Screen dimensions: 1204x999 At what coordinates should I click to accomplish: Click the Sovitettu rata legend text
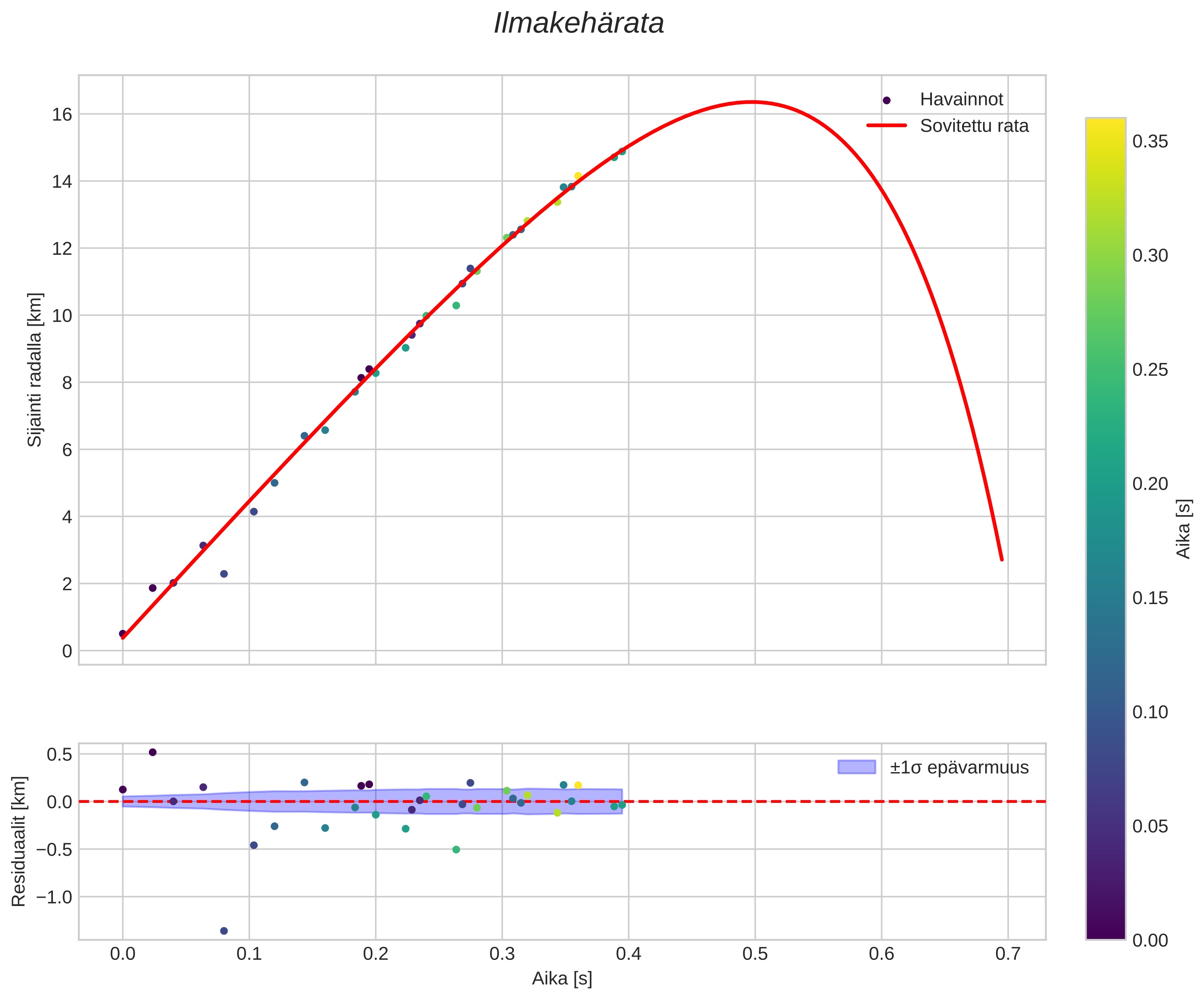[x=974, y=125]
